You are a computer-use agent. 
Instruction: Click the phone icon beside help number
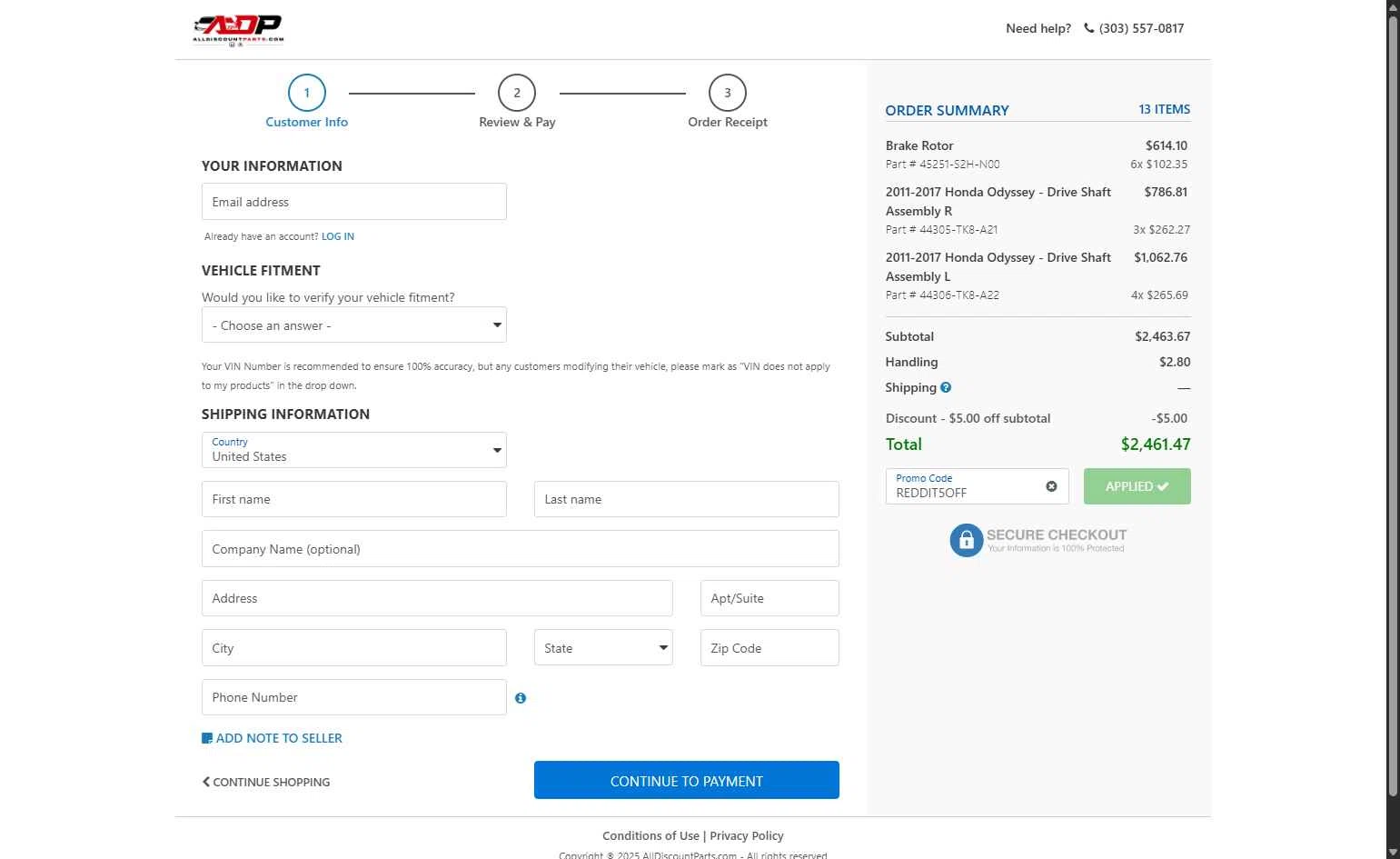pos(1088,28)
